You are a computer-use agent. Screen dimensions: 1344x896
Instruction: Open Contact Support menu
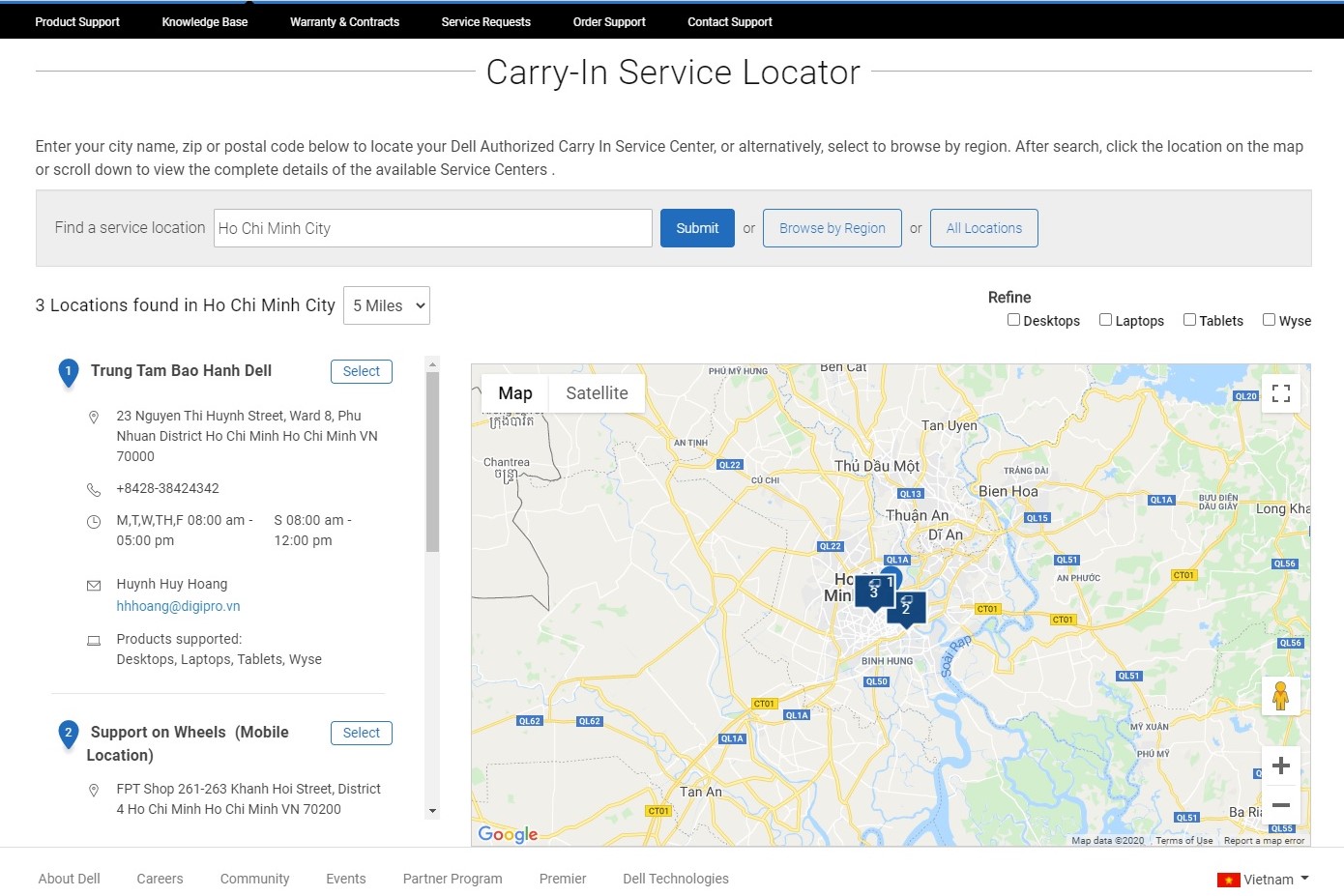pos(730,21)
